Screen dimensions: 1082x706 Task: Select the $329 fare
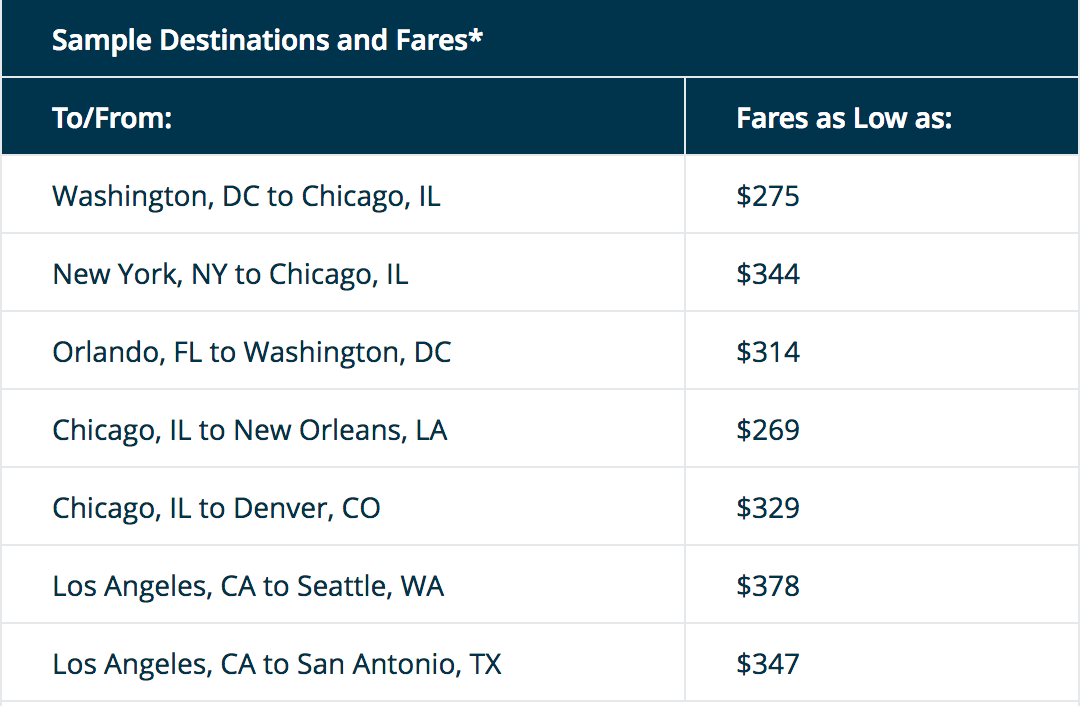tap(768, 508)
